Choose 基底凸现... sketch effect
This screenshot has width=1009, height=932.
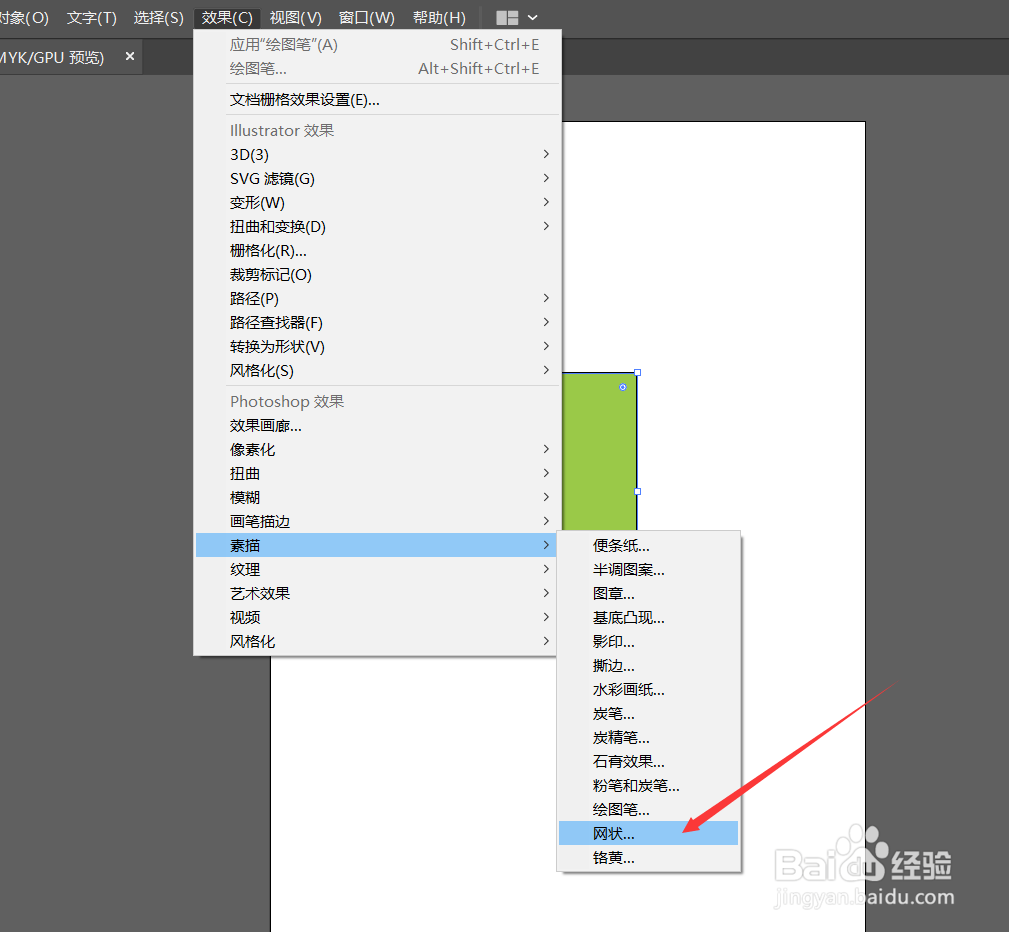point(649,617)
